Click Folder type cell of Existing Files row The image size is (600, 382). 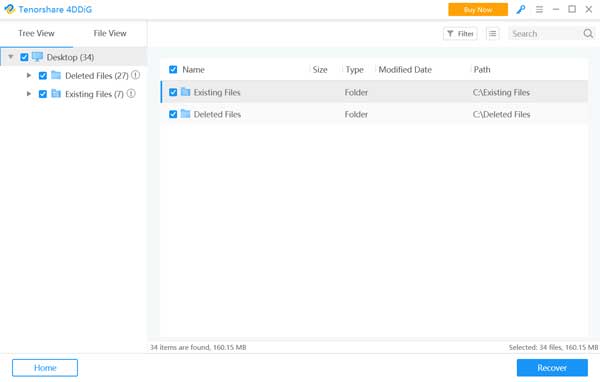point(356,92)
